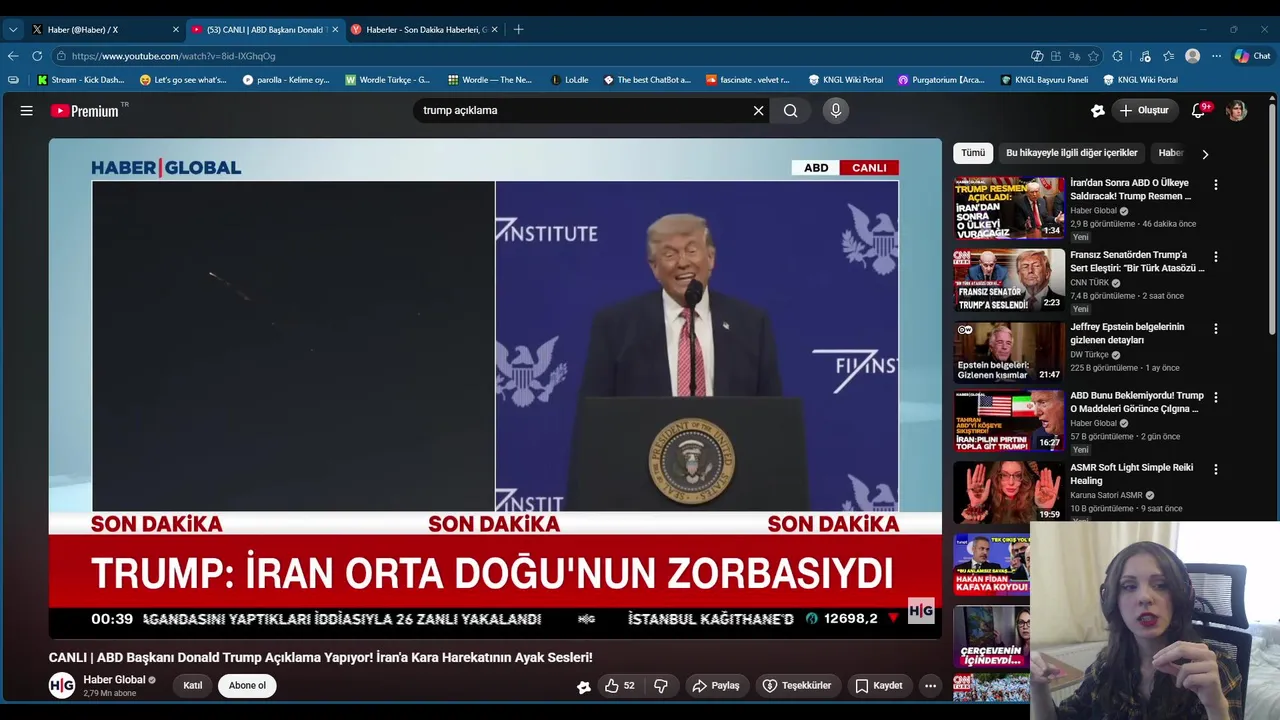The height and width of the screenshot is (720, 1280).
Task: Open LoLdle bookmark
Action: pyautogui.click(x=570, y=80)
